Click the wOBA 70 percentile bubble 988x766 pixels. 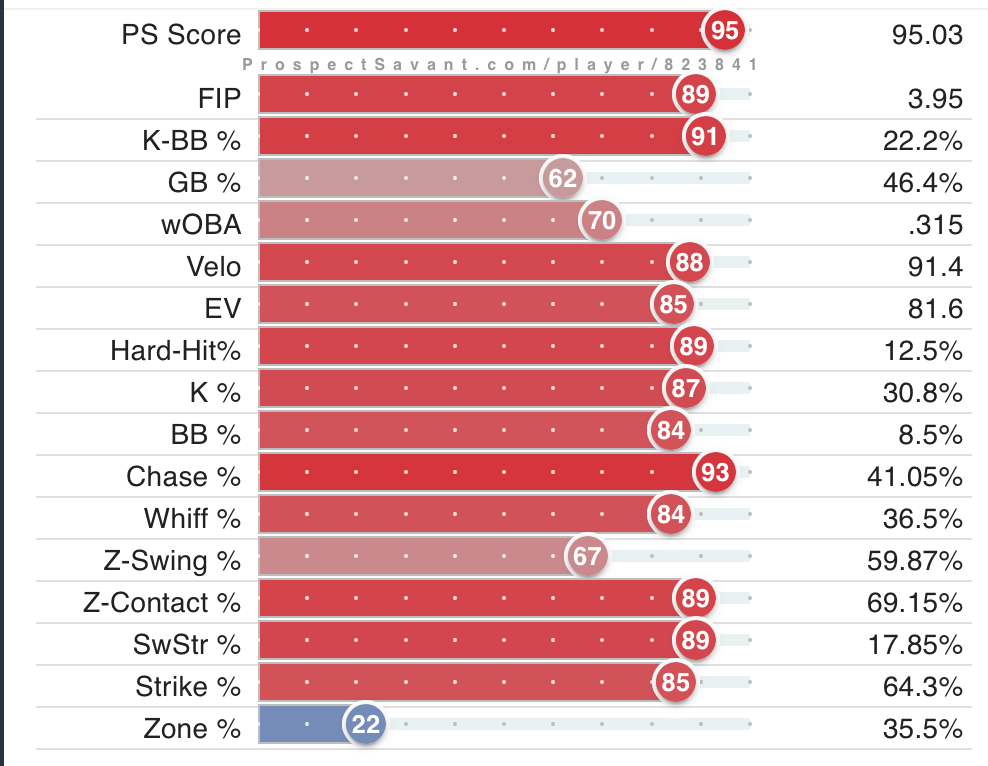point(601,220)
